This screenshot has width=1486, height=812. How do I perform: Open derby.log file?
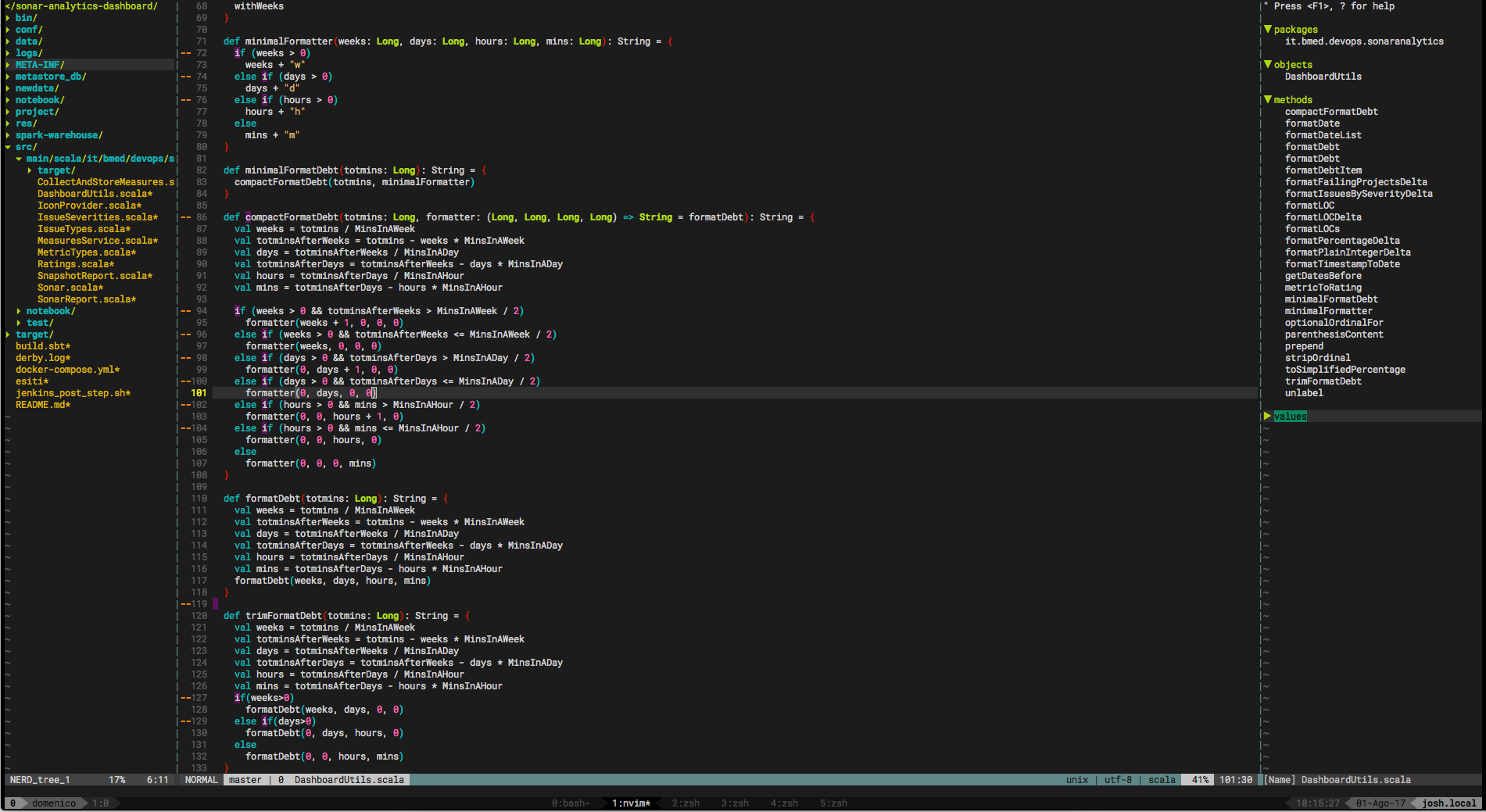[43, 358]
